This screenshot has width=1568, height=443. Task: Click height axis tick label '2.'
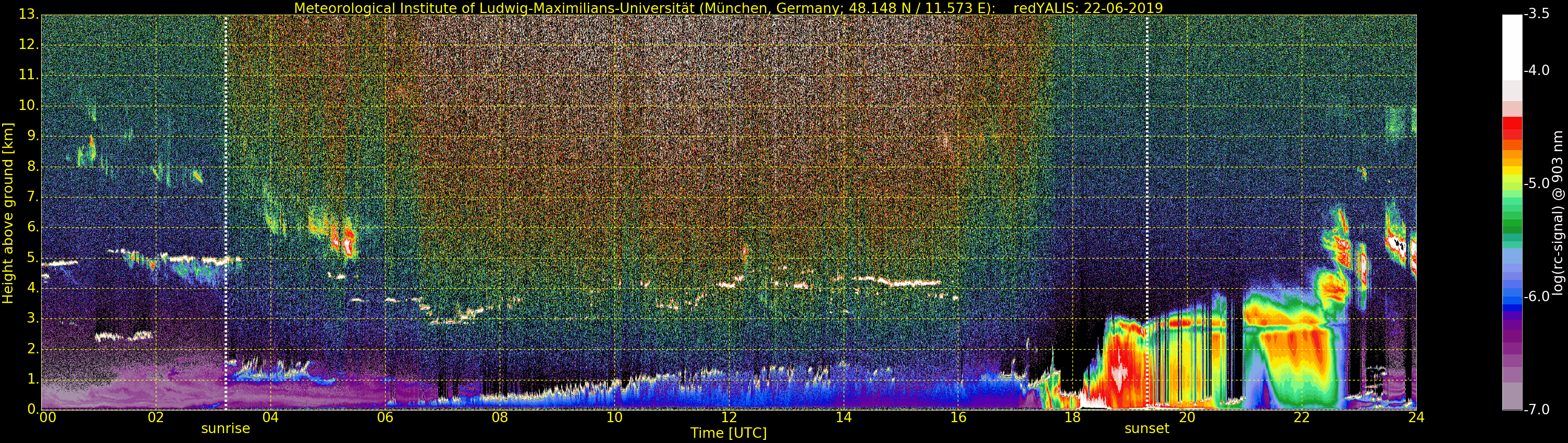(x=33, y=349)
